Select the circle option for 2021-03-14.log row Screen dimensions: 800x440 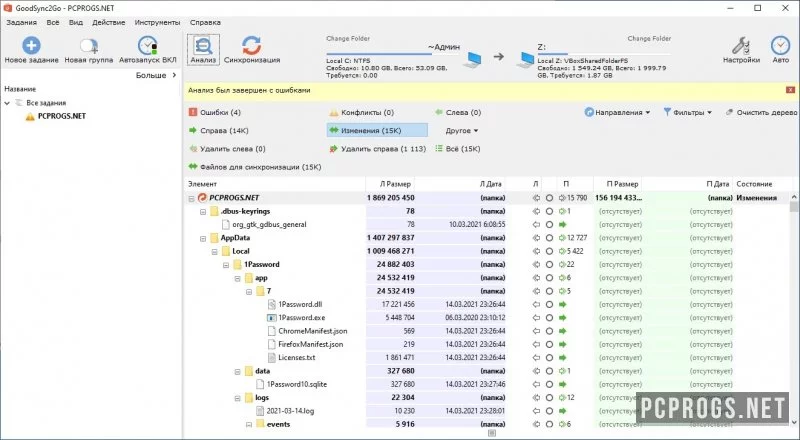click(x=549, y=411)
